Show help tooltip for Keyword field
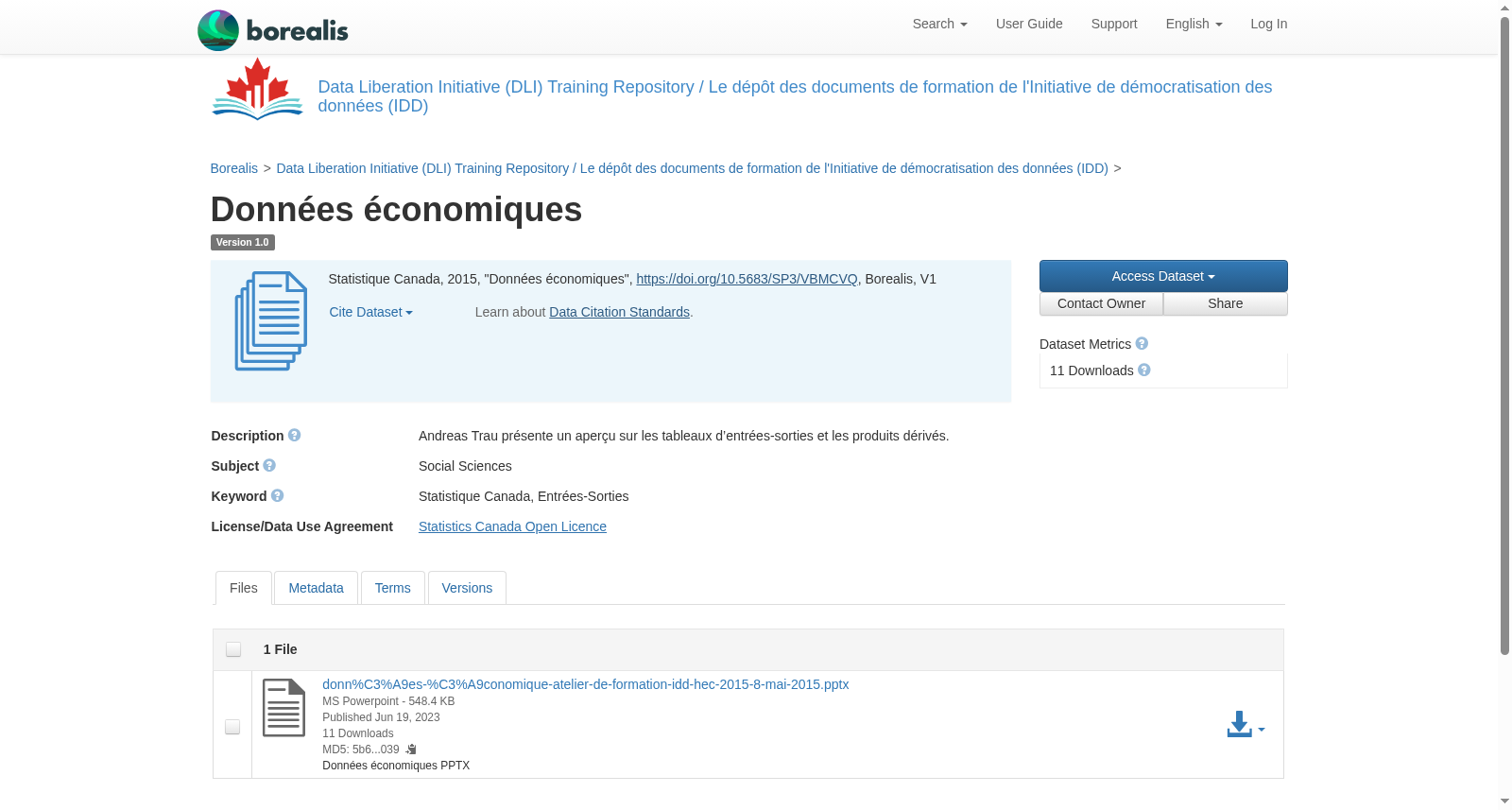This screenshot has width=1512, height=810. (x=277, y=496)
